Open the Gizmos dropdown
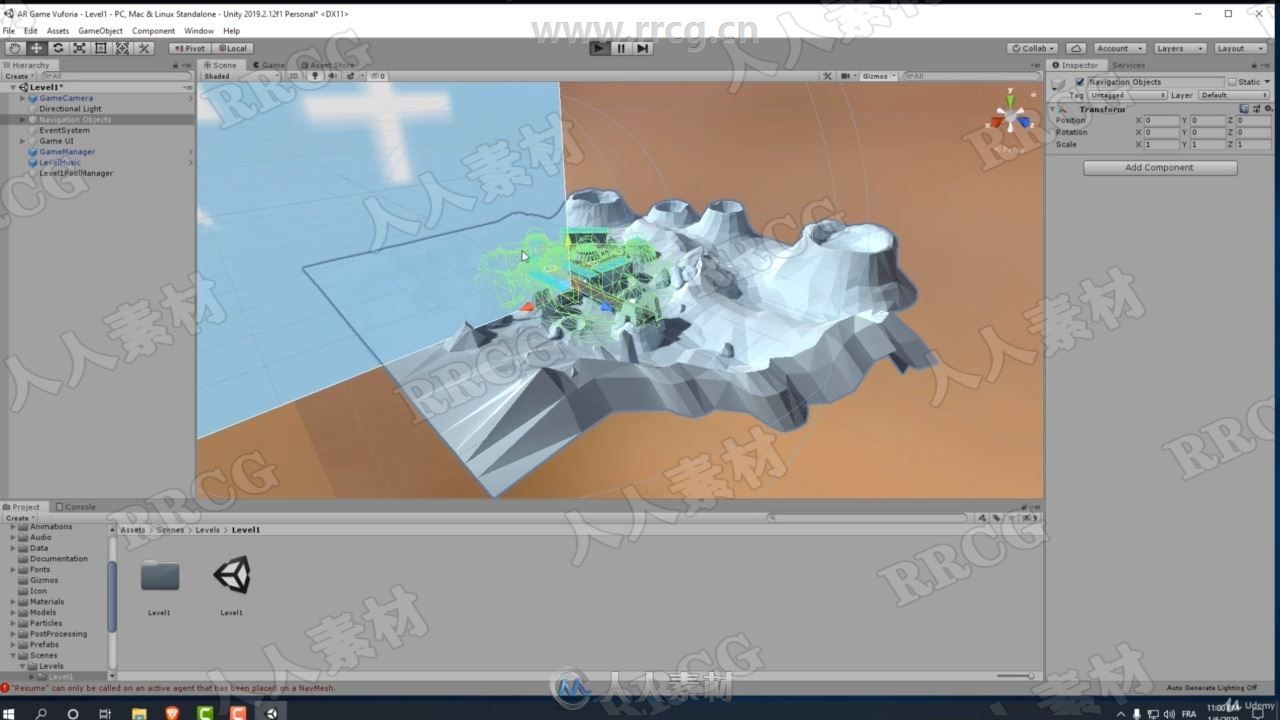Viewport: 1280px width, 720px height. (x=877, y=76)
